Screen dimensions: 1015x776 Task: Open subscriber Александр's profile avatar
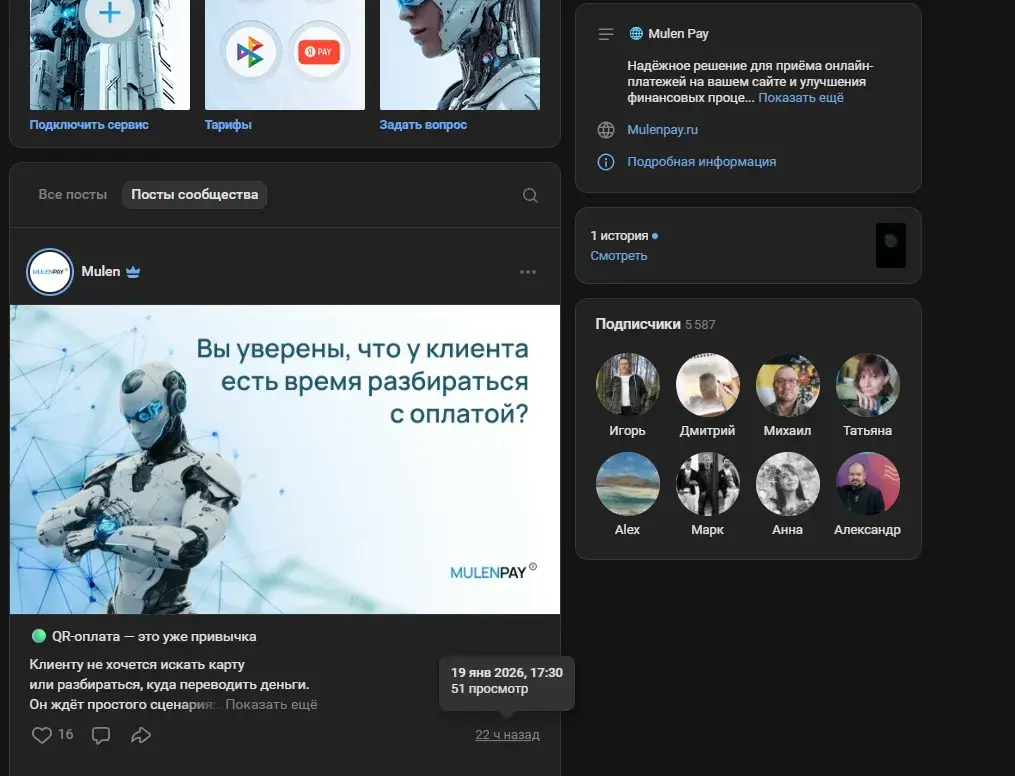point(867,483)
